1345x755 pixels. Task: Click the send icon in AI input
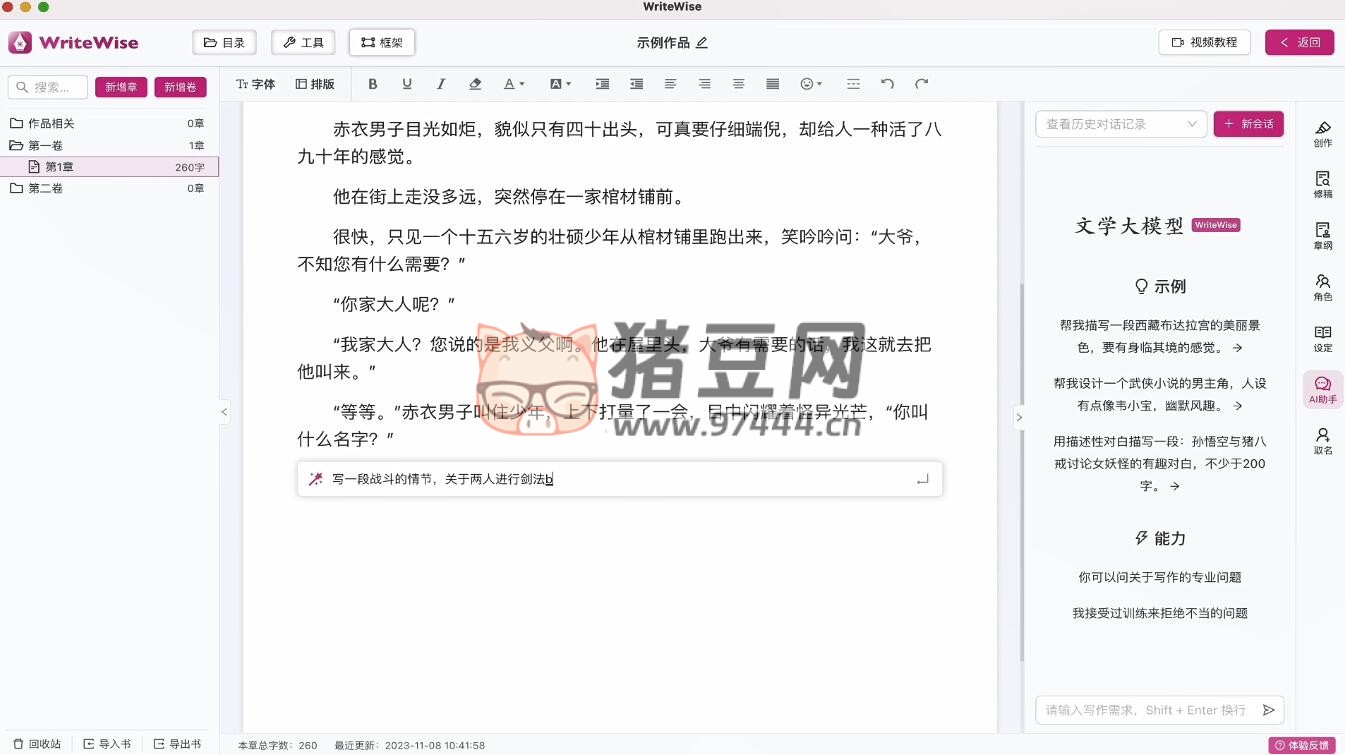(1268, 710)
